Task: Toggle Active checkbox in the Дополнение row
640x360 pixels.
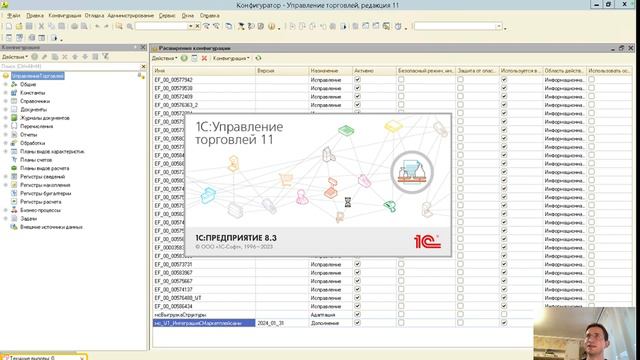Action: [358, 323]
